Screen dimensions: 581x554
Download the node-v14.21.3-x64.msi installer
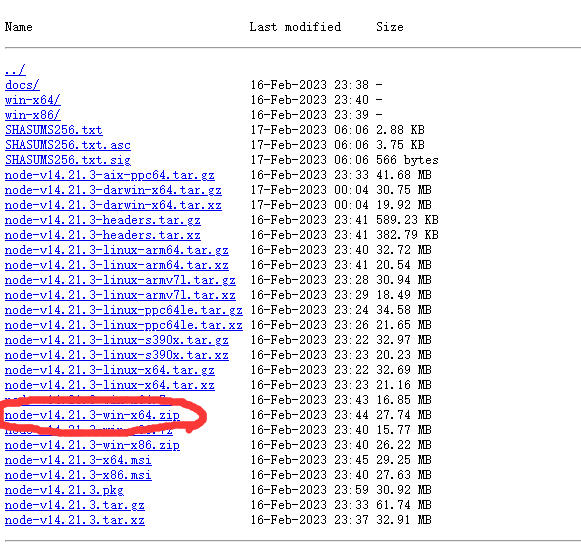(x=78, y=460)
